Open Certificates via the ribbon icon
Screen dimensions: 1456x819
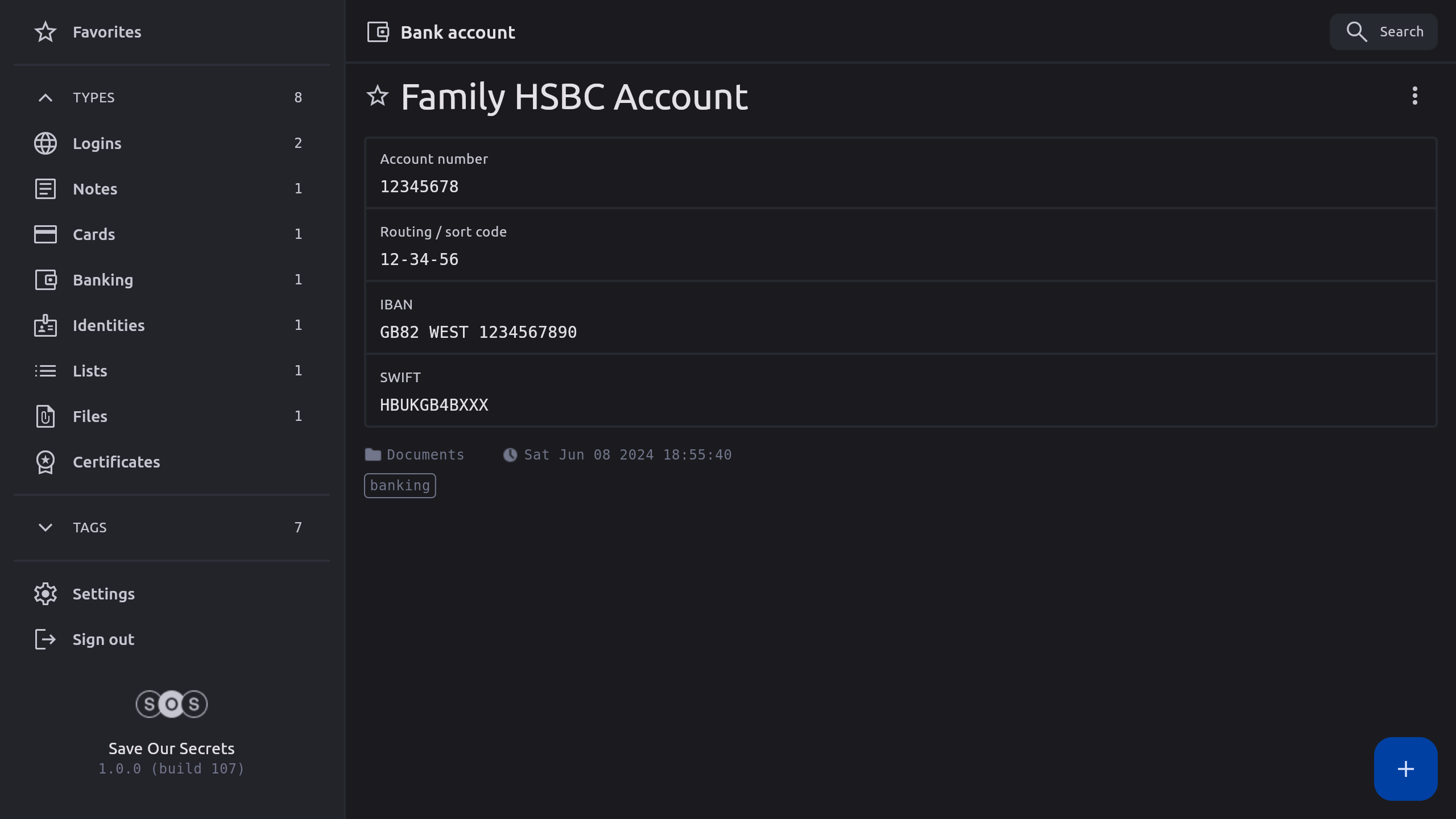coord(45,462)
